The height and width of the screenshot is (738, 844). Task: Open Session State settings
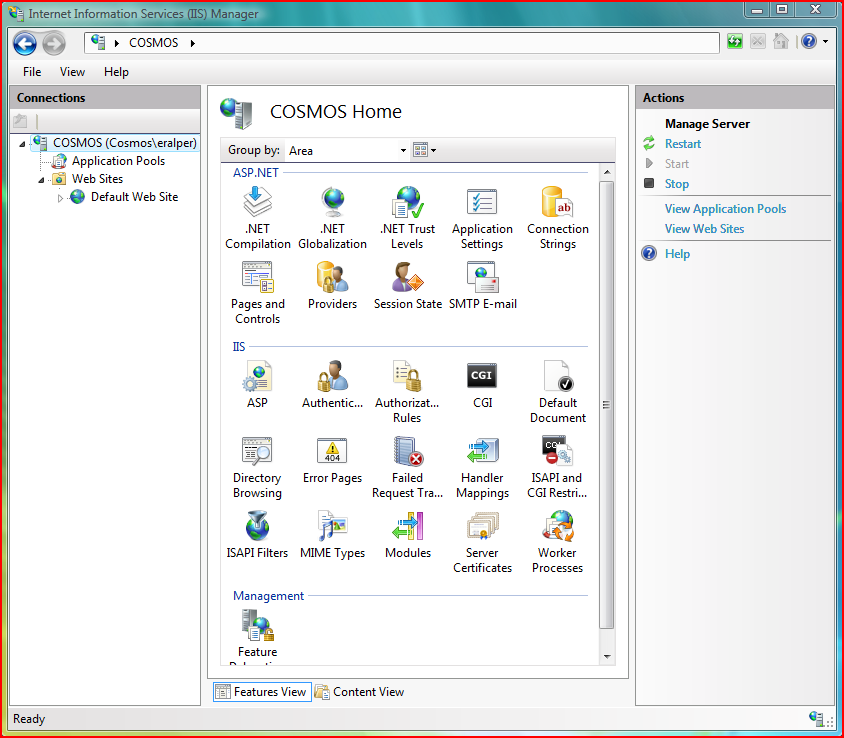click(x=407, y=286)
